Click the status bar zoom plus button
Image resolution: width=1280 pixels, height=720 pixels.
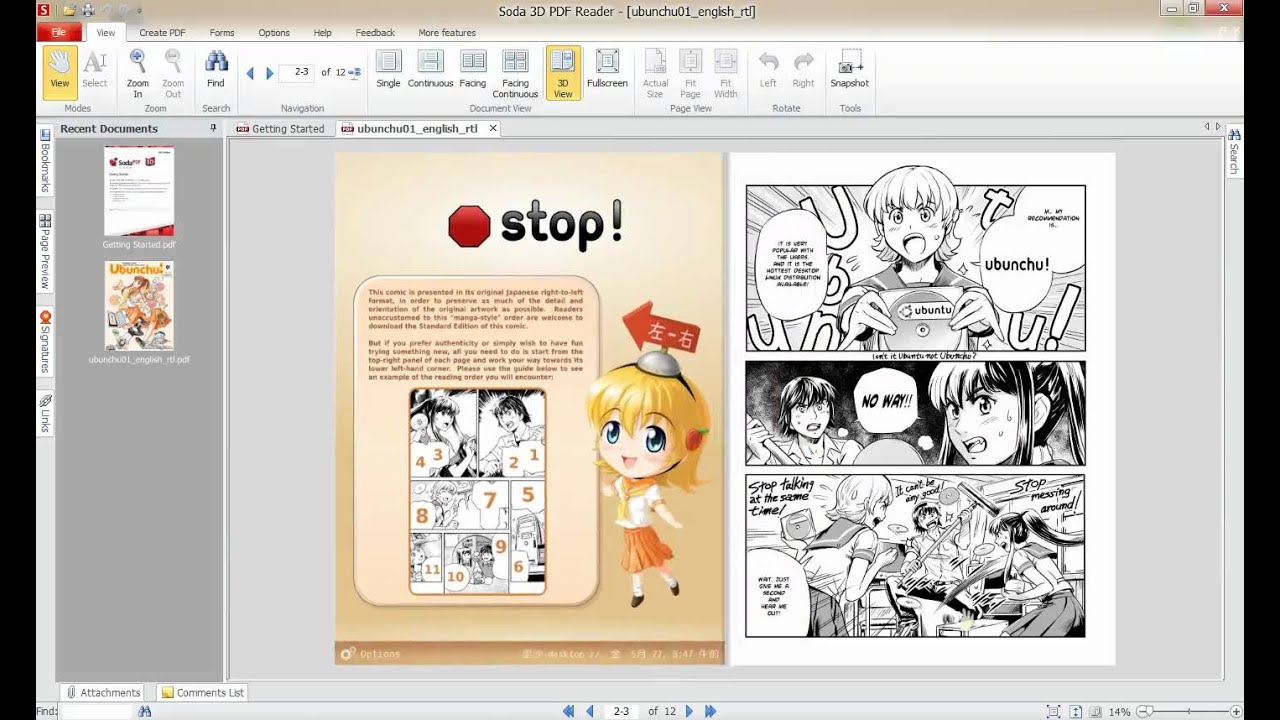pyautogui.click(x=1236, y=711)
